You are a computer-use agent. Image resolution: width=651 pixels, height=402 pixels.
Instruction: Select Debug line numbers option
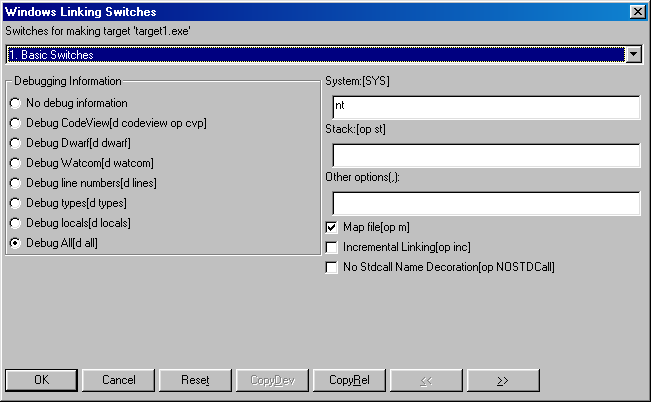(15, 183)
